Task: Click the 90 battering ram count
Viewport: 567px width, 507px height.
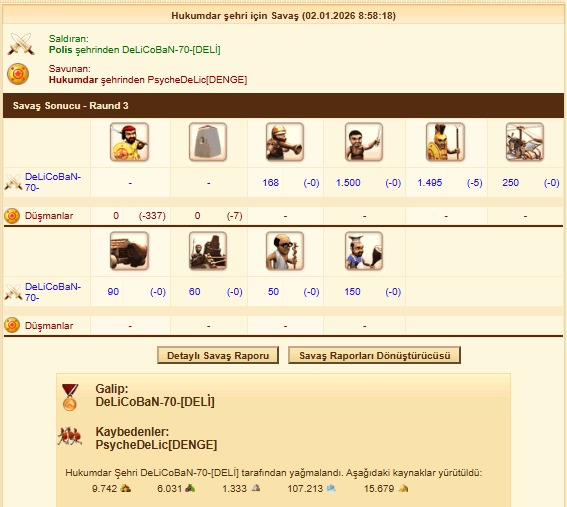Action: click(113, 292)
